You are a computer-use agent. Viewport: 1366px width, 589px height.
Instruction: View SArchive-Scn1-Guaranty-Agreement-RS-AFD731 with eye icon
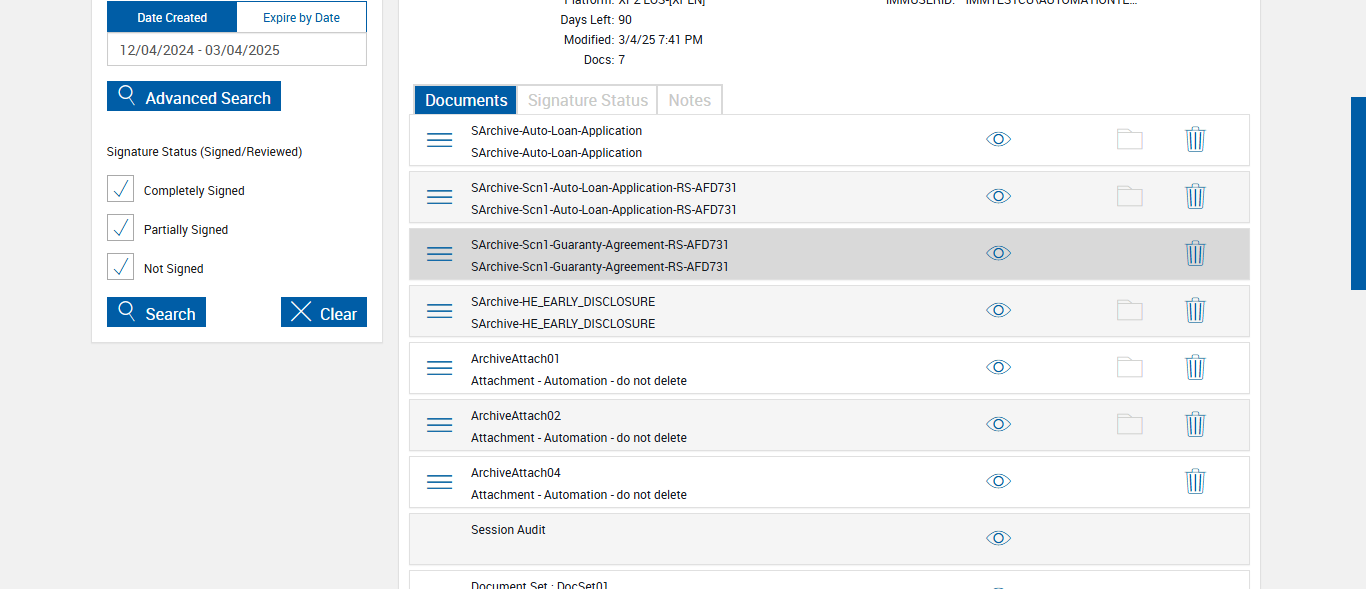[x=998, y=253]
